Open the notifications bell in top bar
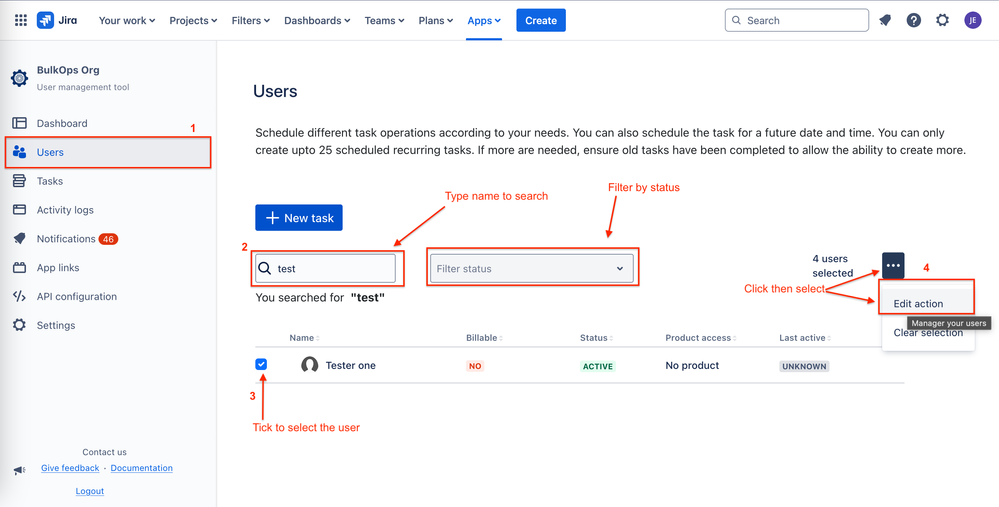The height and width of the screenshot is (507, 999). [x=885, y=20]
